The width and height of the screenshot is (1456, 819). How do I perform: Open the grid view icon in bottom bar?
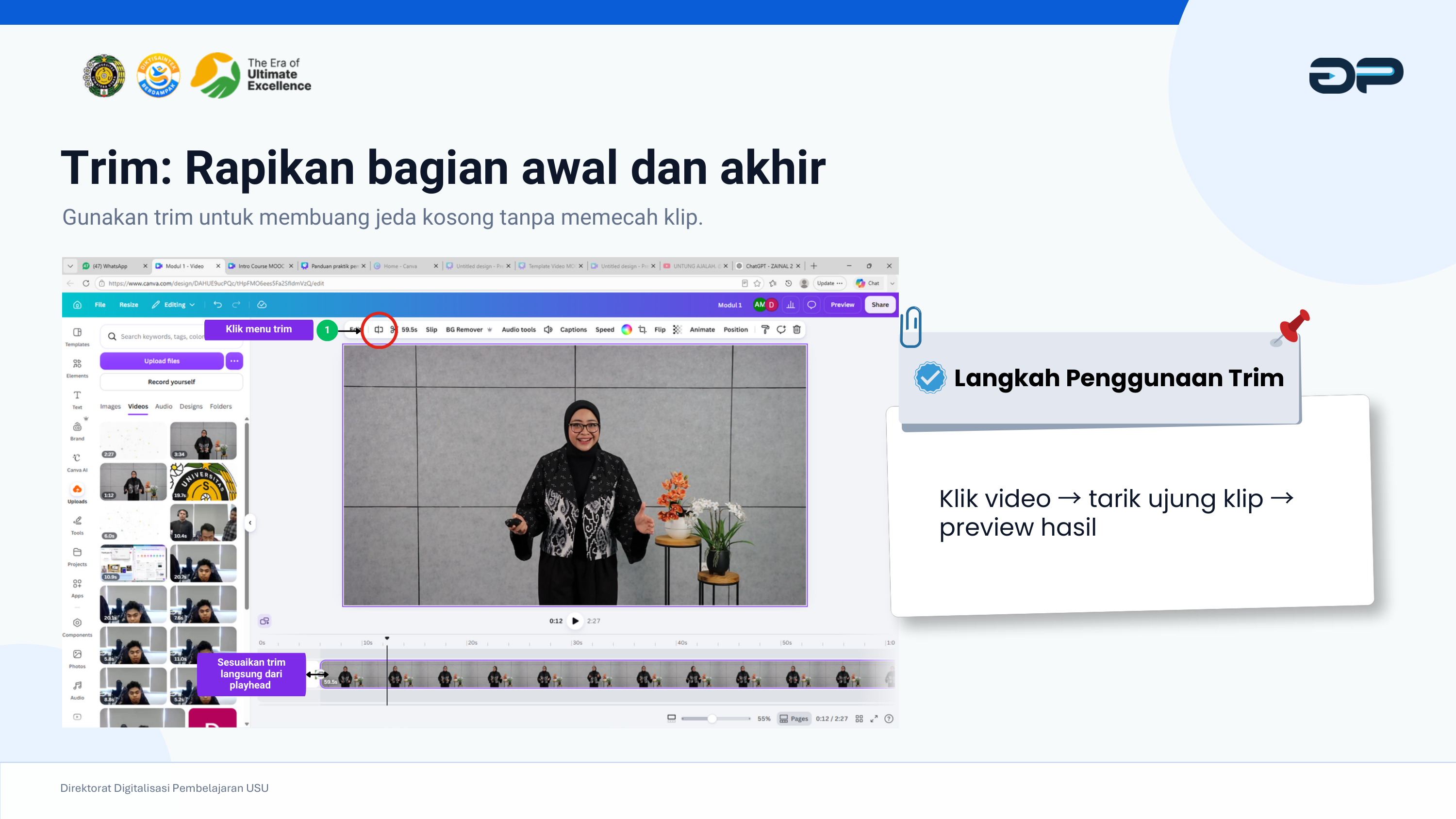[x=859, y=719]
